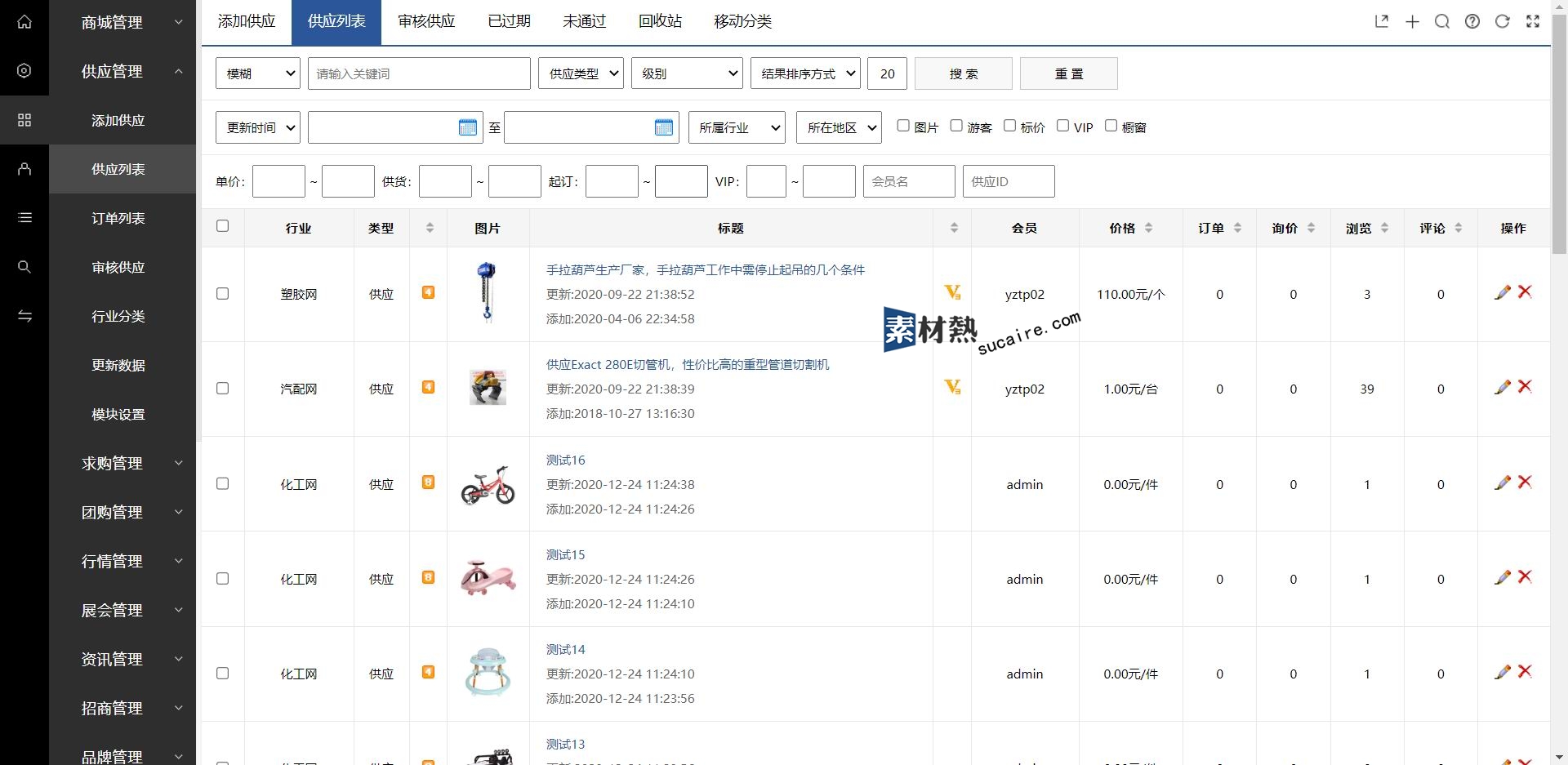Screen dimensions: 1568x765
Task: Delete the yztp02 手拉葫芦 supply row
Action: [x=1525, y=292]
